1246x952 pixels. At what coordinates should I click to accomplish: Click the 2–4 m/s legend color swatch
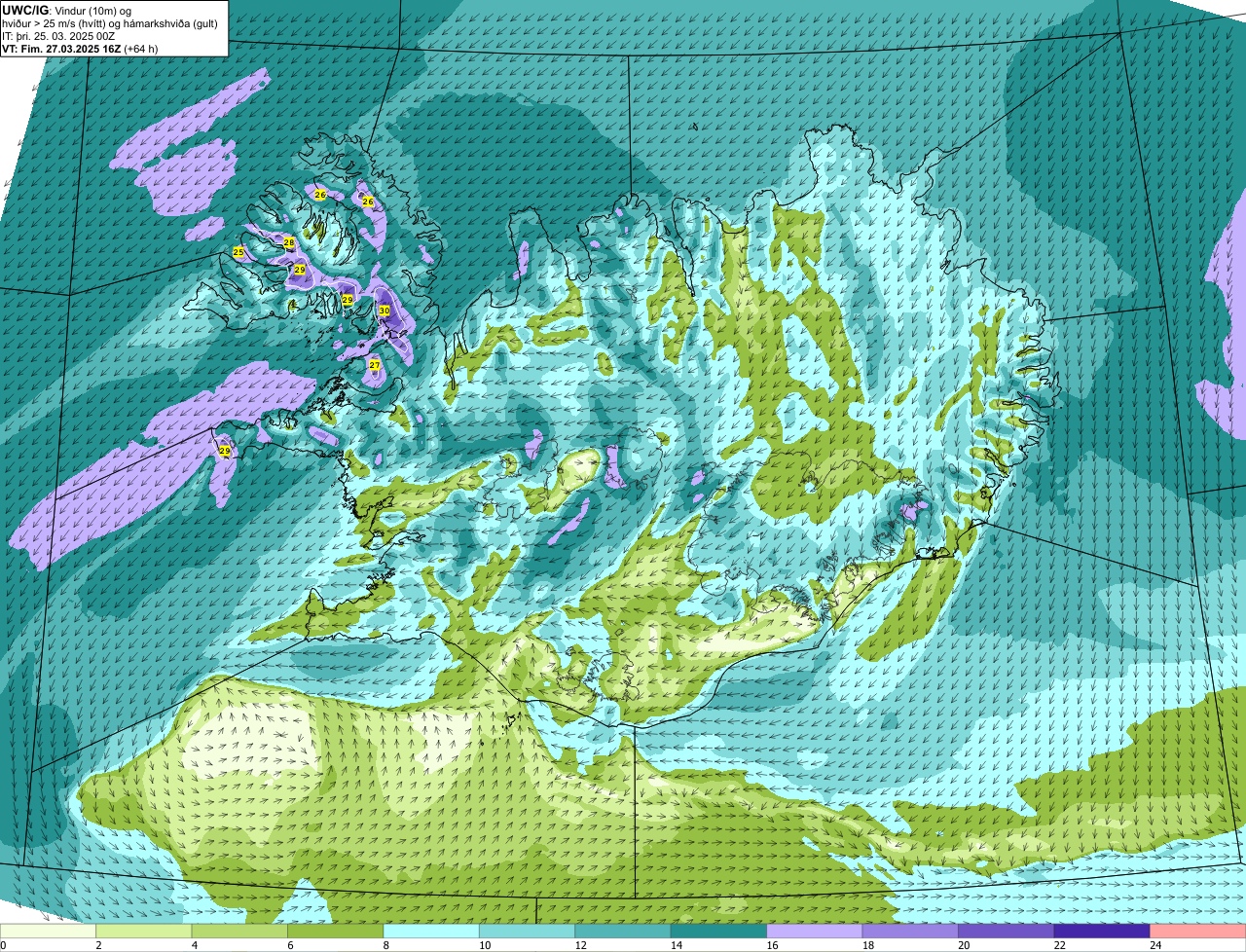pos(144,931)
